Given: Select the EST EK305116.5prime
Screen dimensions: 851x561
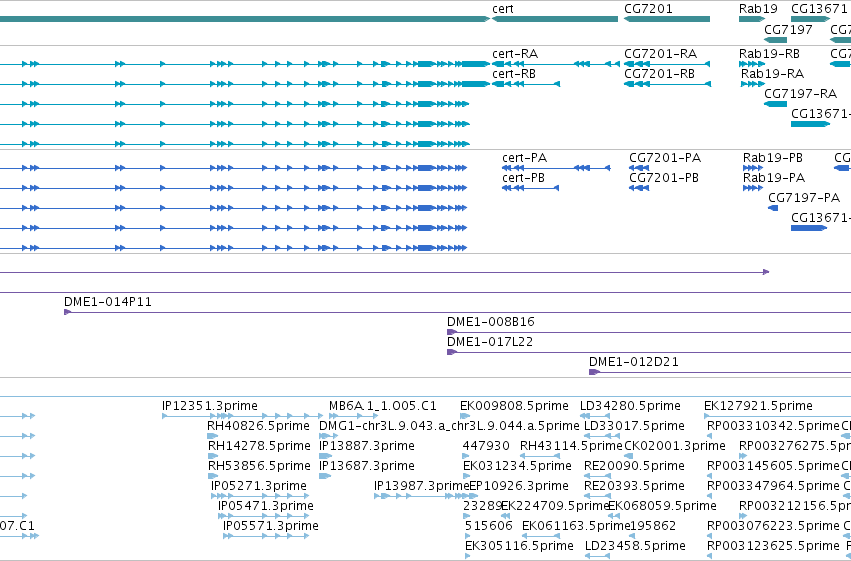Looking at the screenshot, I should tap(519, 546).
